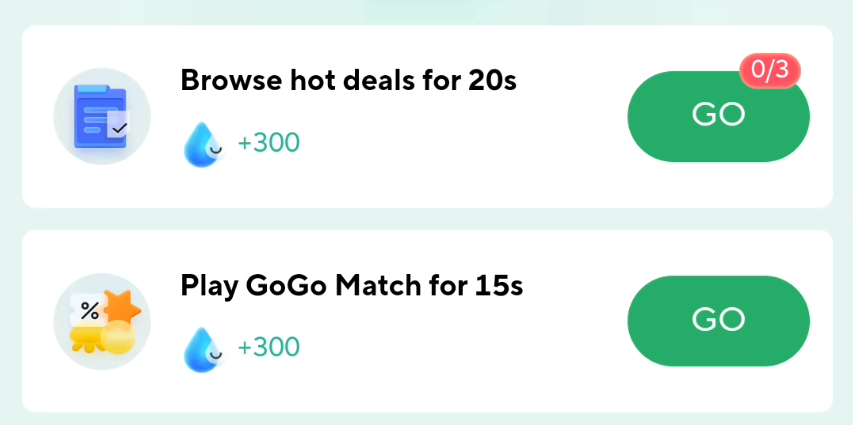Click the '15s' duration in GoGo Match title
The height and width of the screenshot is (425, 853).
(x=498, y=286)
